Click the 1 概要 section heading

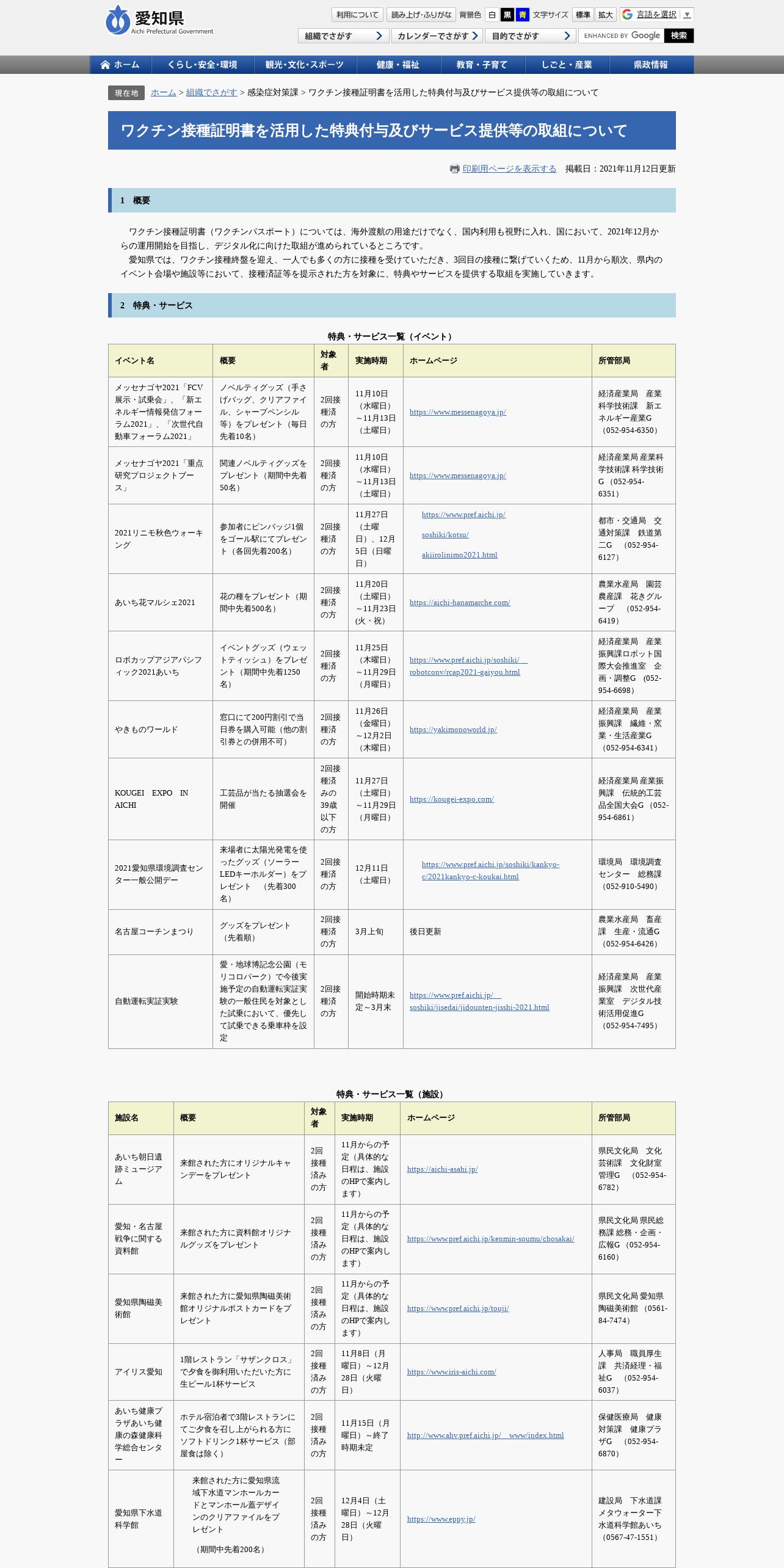click(x=392, y=200)
